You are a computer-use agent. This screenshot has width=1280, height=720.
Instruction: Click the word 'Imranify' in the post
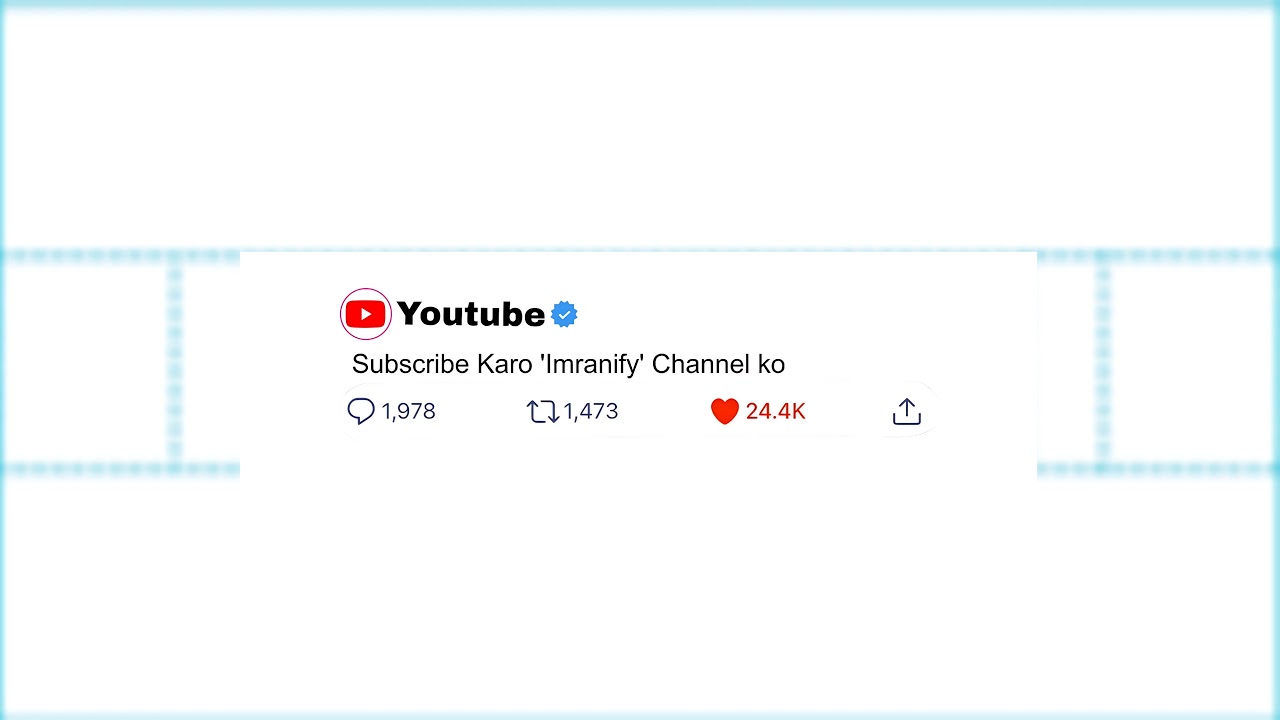(591, 364)
